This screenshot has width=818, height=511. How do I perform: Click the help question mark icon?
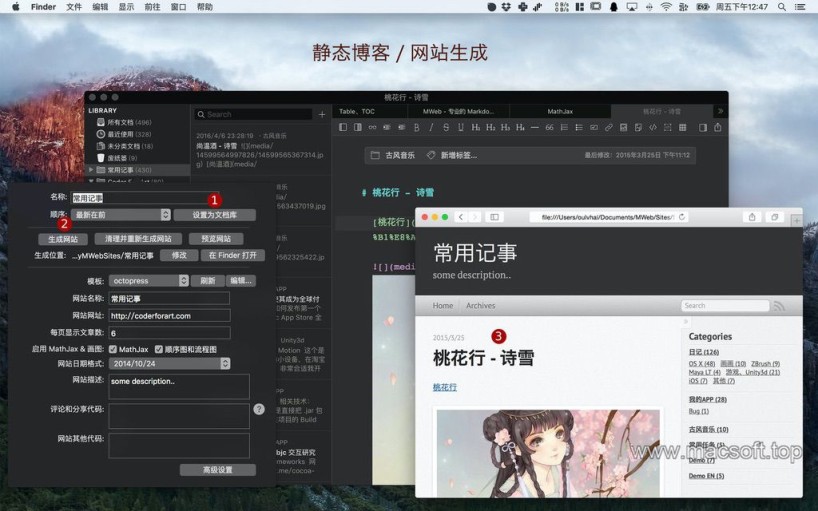point(259,409)
